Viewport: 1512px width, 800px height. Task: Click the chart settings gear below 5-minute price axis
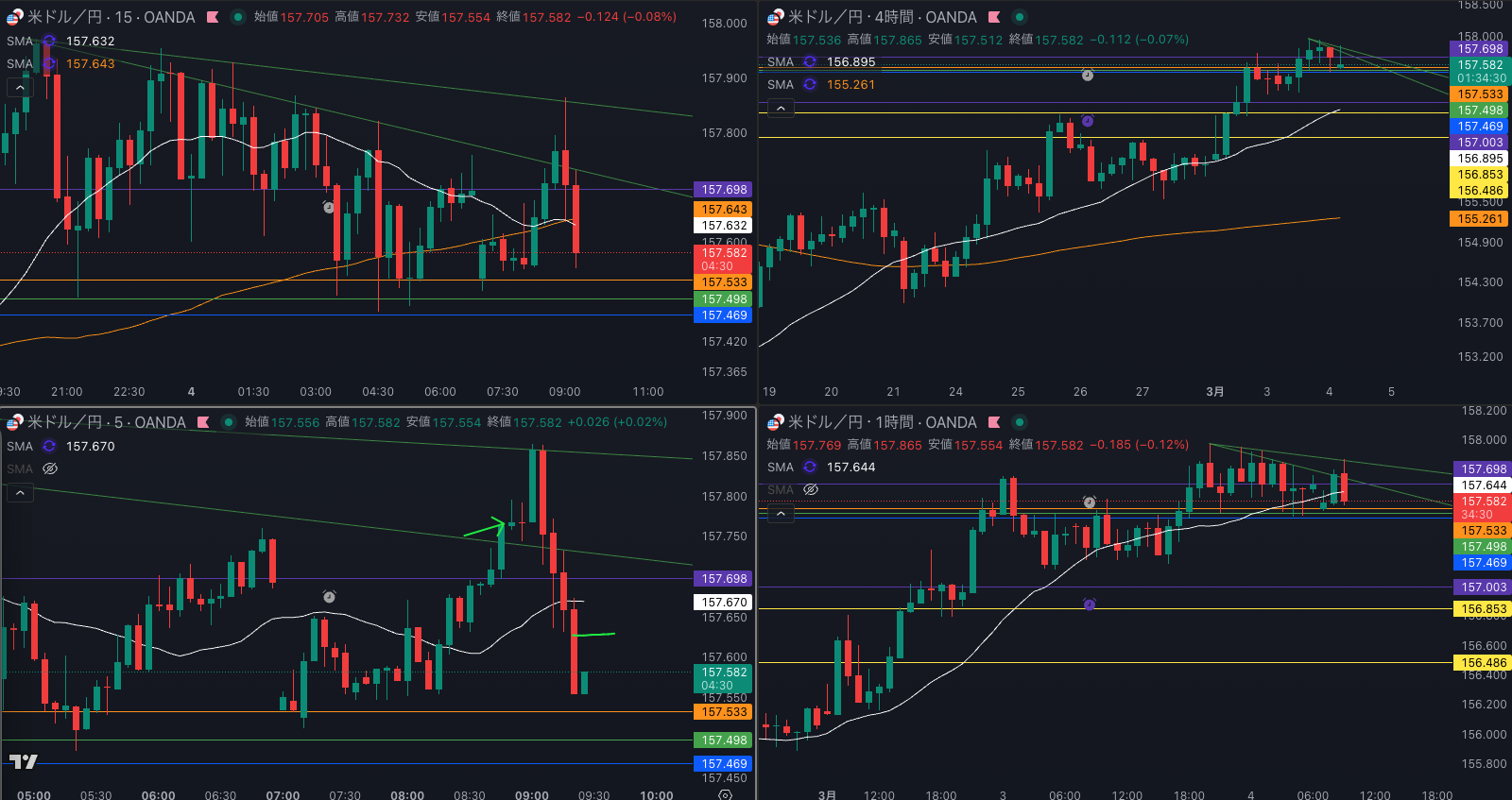point(725,794)
